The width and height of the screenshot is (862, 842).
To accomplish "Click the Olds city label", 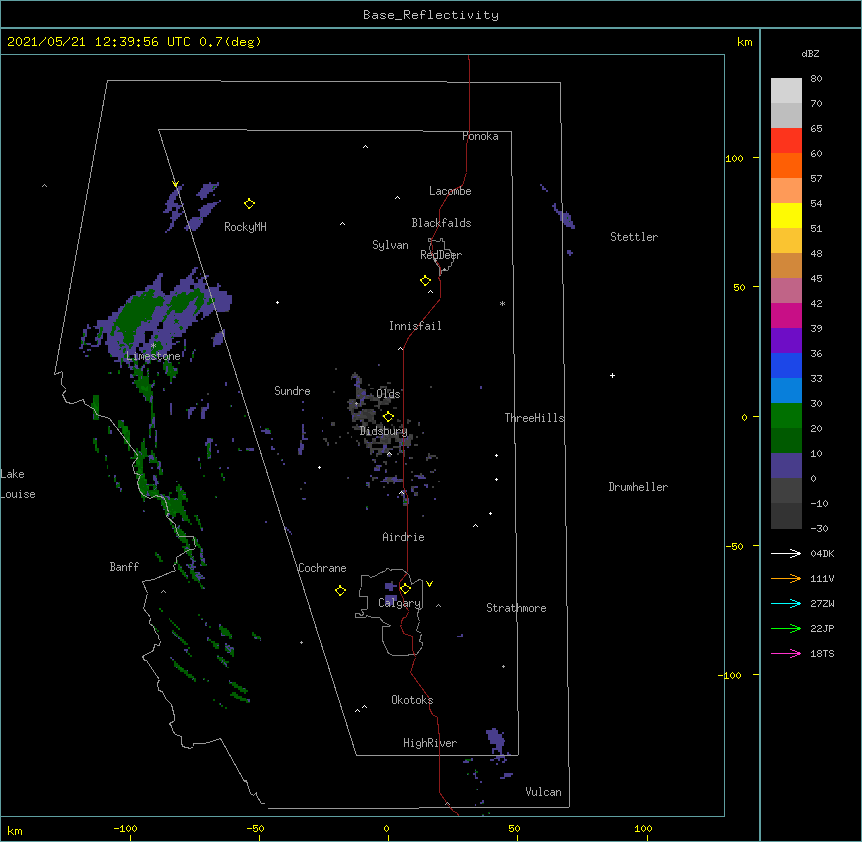I will coord(388,394).
